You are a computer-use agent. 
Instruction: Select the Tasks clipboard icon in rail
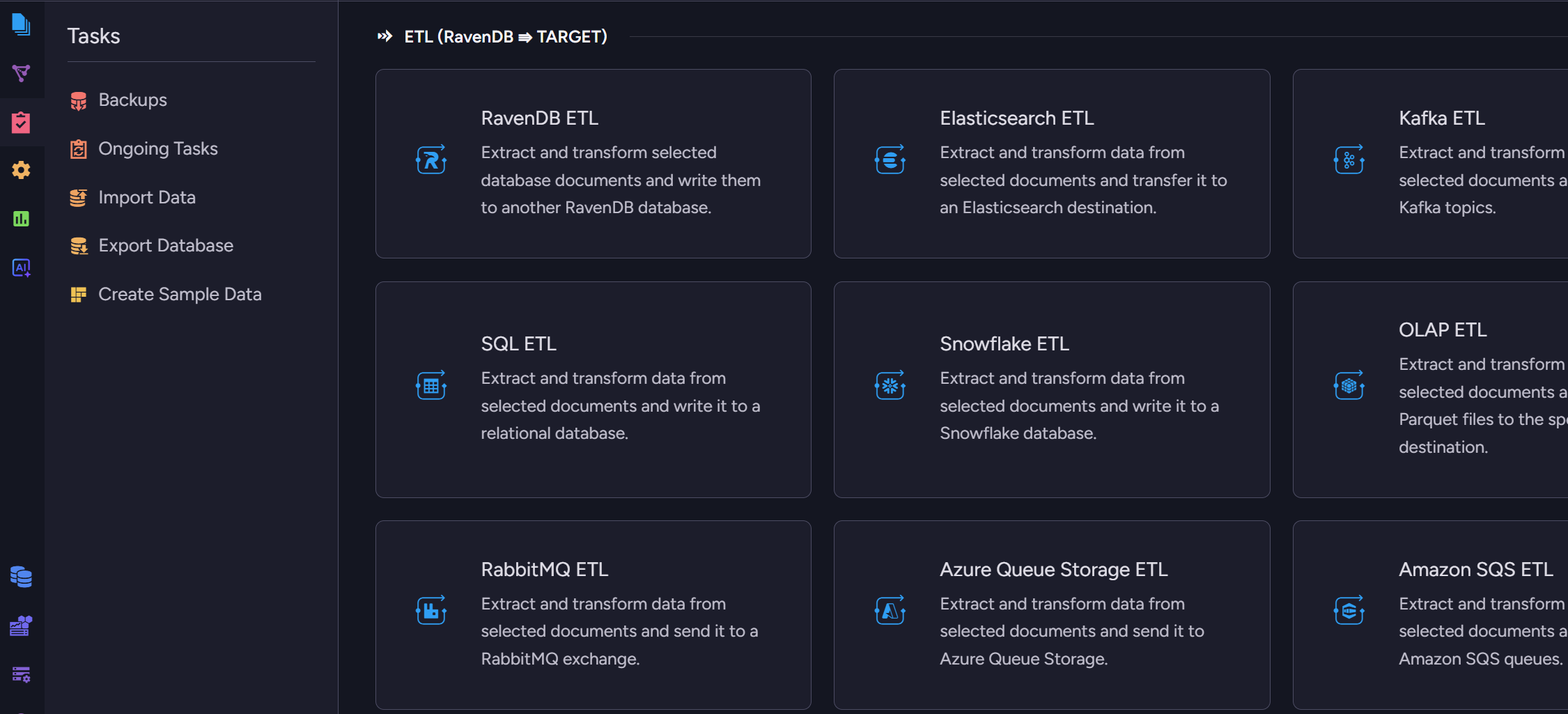pos(21,123)
